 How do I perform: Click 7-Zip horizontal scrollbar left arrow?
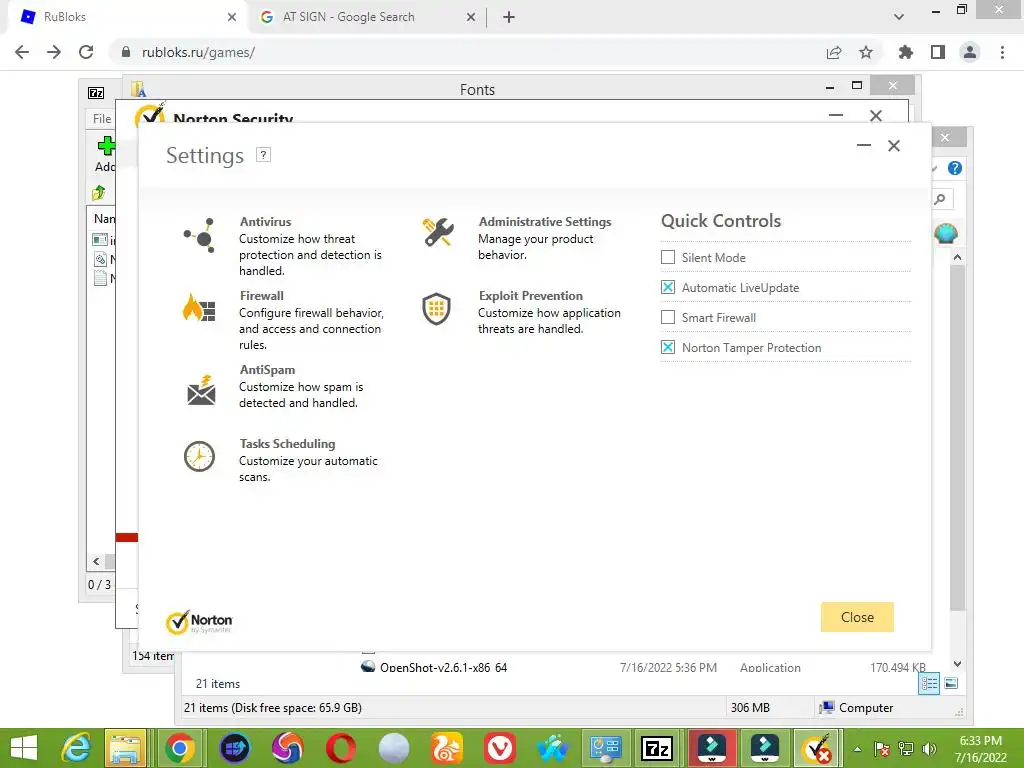tap(96, 562)
